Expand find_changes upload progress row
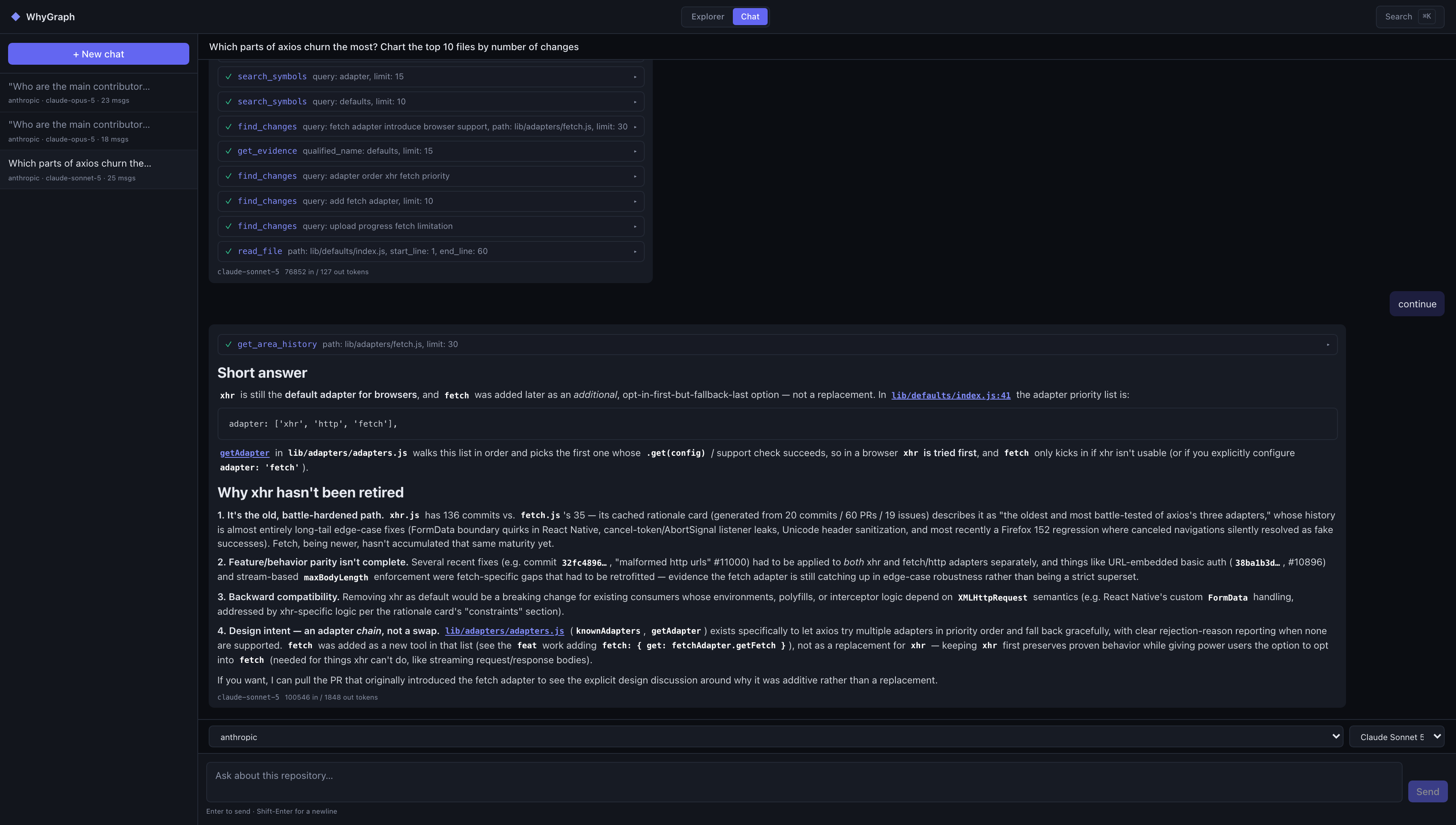The width and height of the screenshot is (1456, 825). pyautogui.click(x=431, y=226)
